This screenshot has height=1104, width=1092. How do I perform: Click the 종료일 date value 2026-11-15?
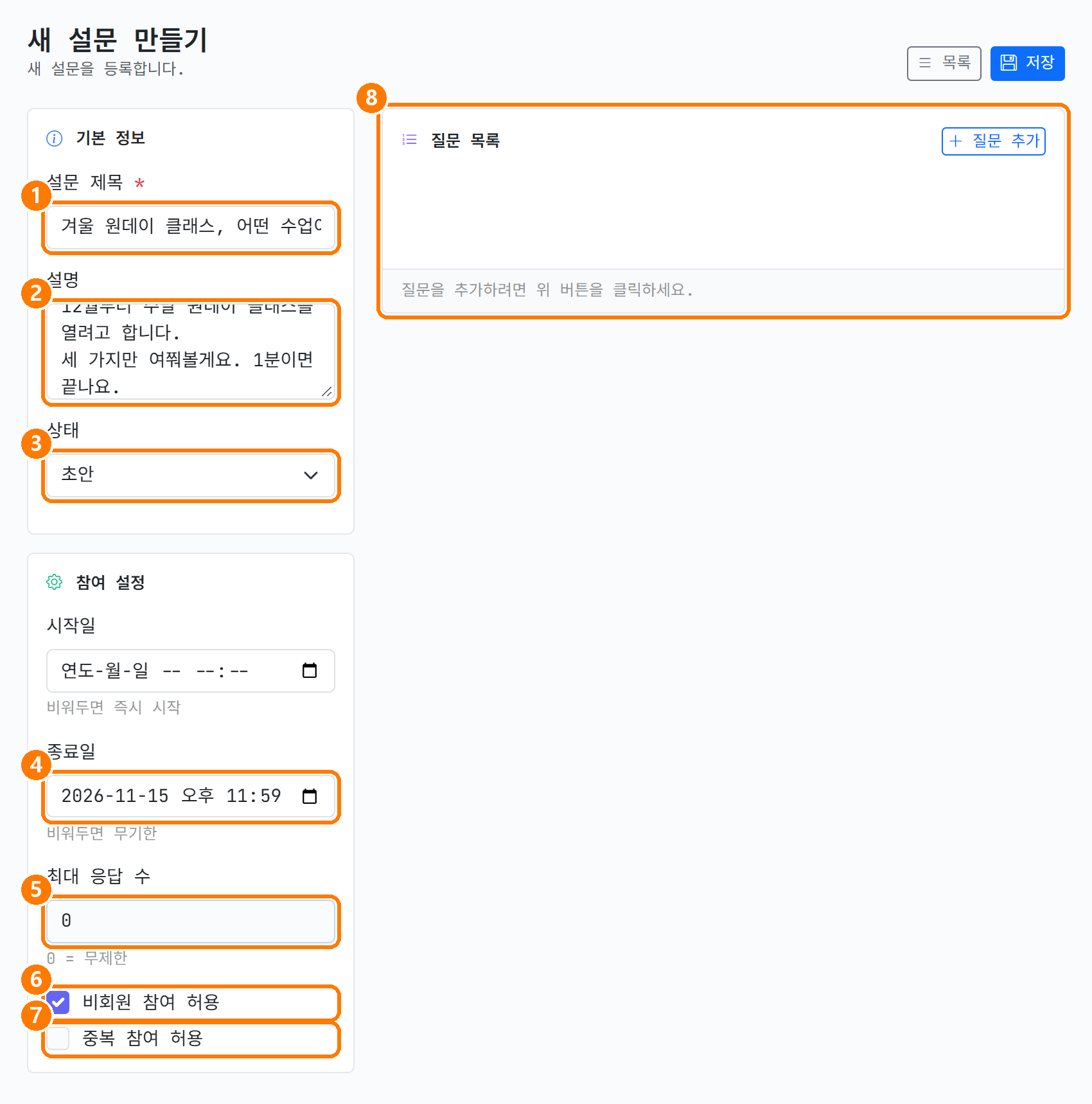click(115, 797)
